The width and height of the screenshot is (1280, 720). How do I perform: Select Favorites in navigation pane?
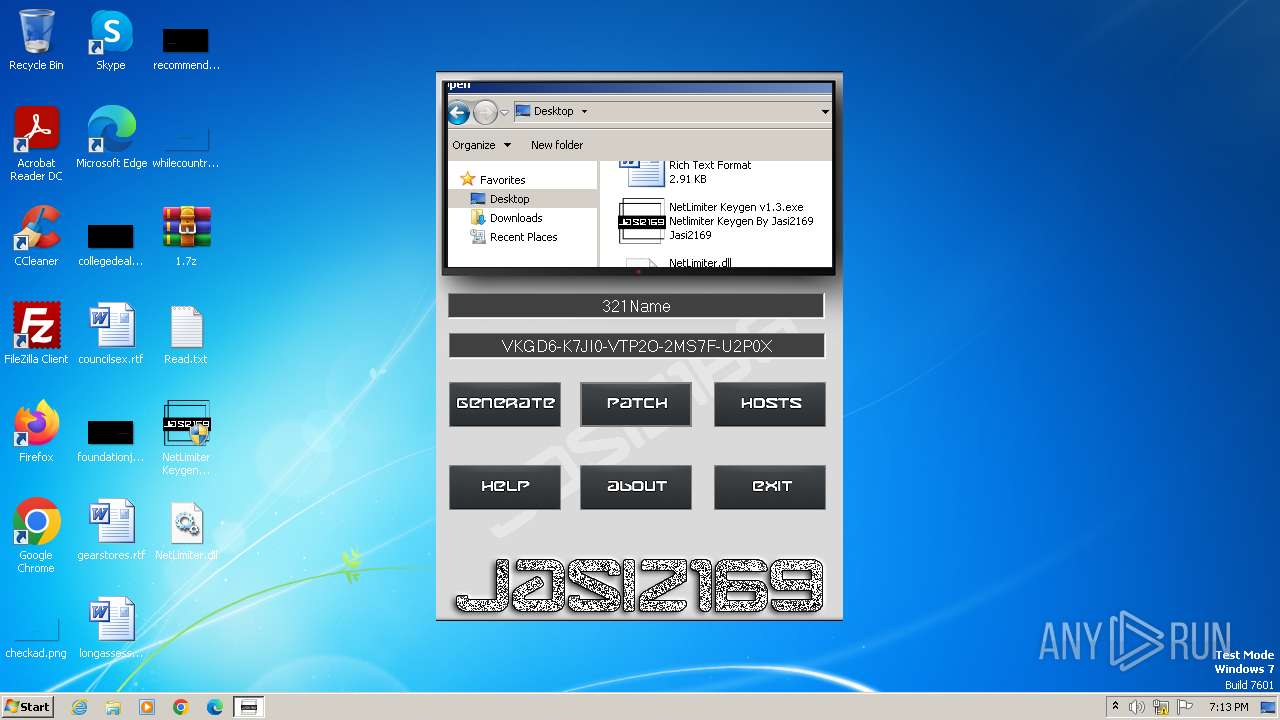pyautogui.click(x=502, y=180)
